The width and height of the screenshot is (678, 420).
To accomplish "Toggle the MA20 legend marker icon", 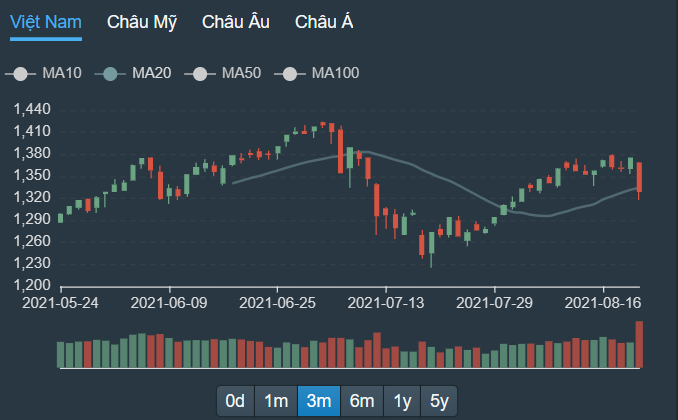I will coord(110,73).
